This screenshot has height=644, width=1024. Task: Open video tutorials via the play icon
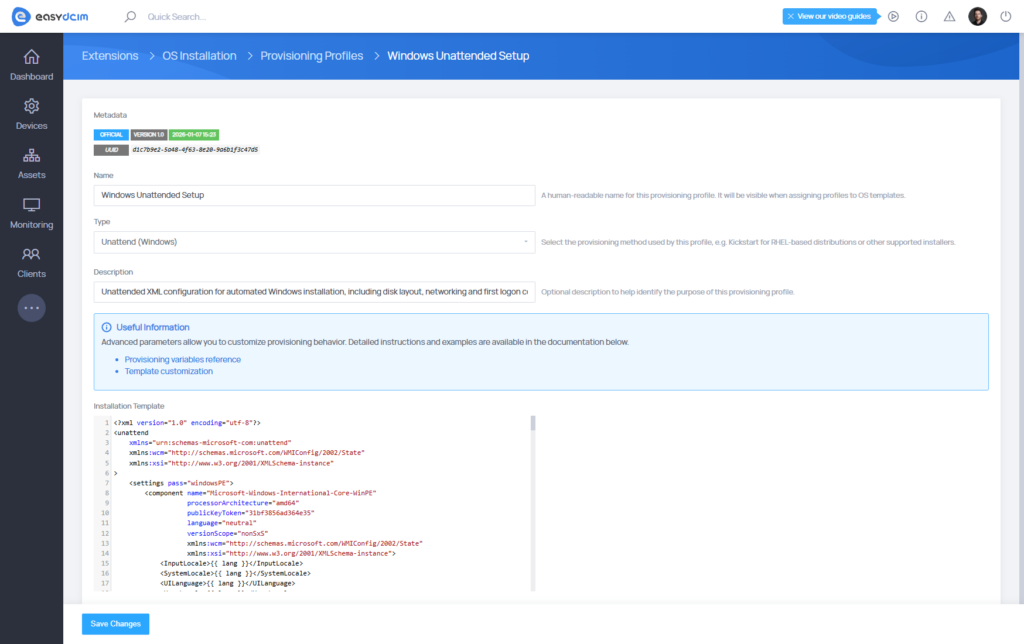[893, 16]
